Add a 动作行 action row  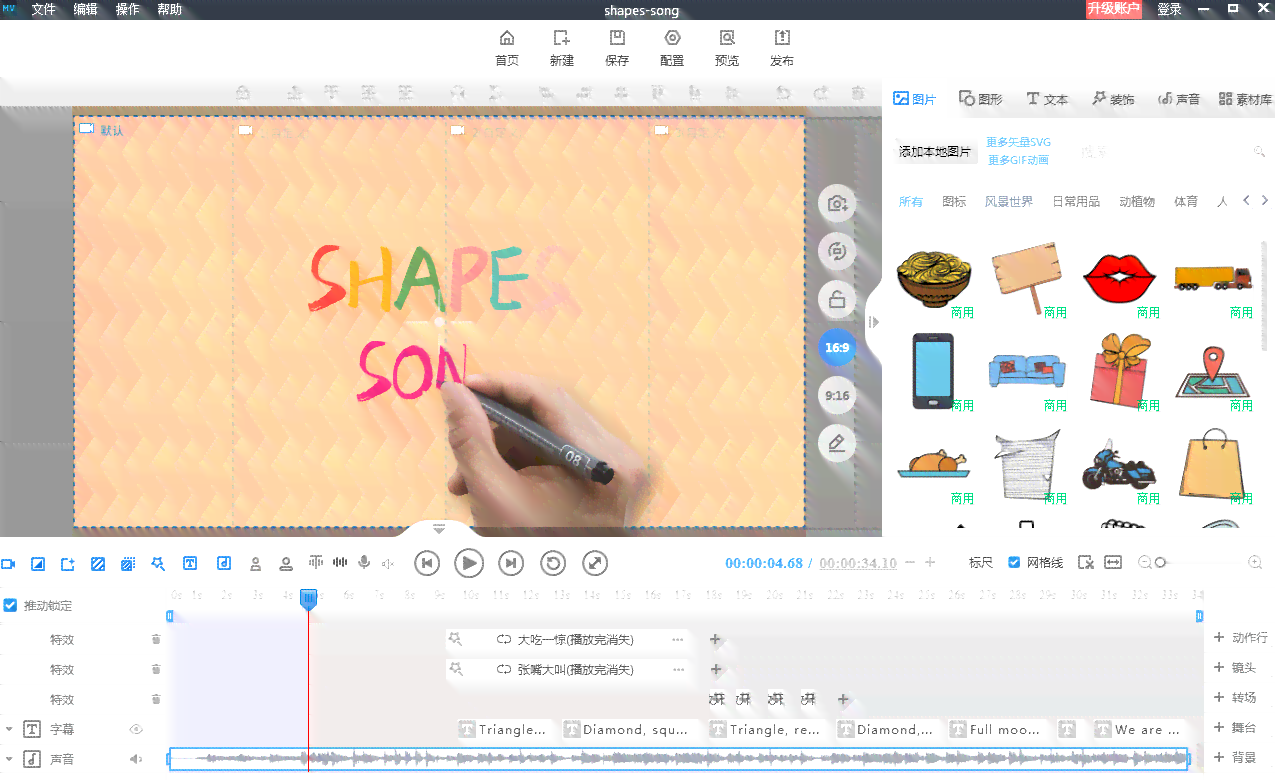(1240, 638)
